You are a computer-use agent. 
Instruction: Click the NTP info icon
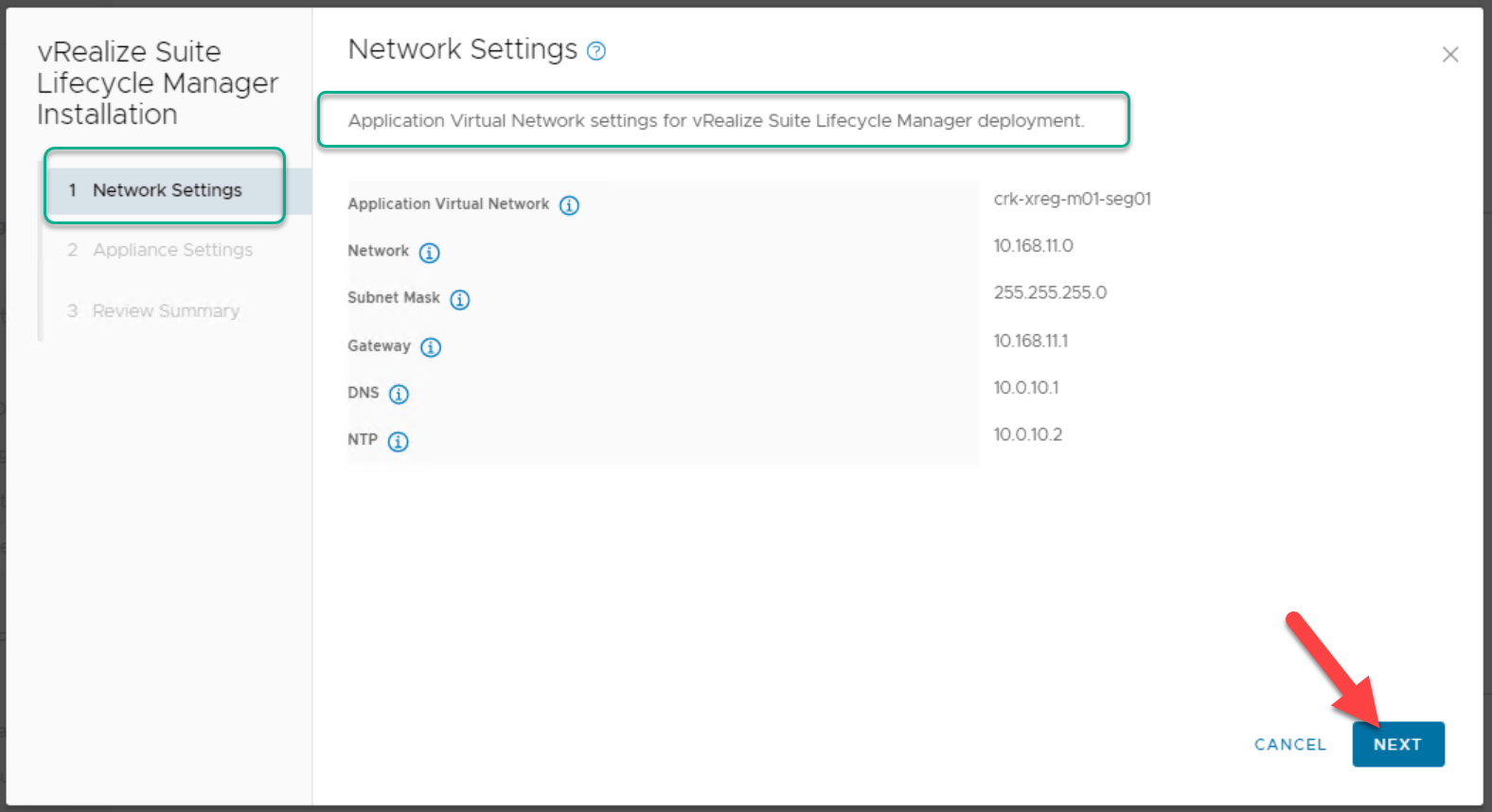point(399,442)
